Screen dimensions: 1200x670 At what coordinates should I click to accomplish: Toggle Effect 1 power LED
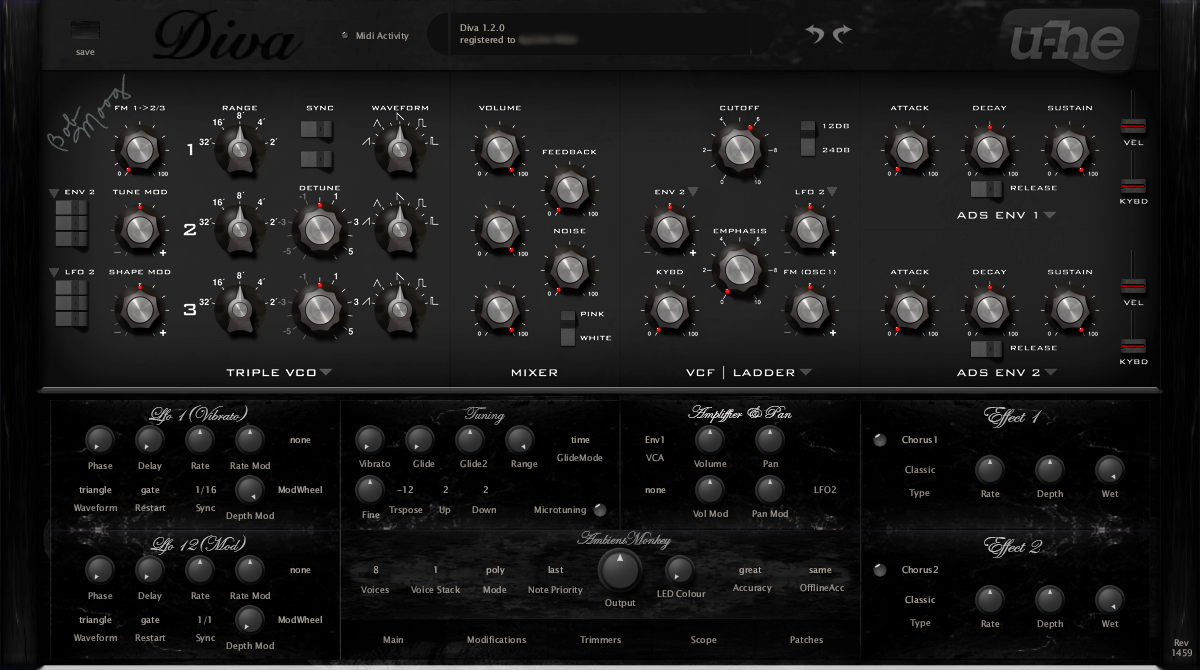(880, 440)
